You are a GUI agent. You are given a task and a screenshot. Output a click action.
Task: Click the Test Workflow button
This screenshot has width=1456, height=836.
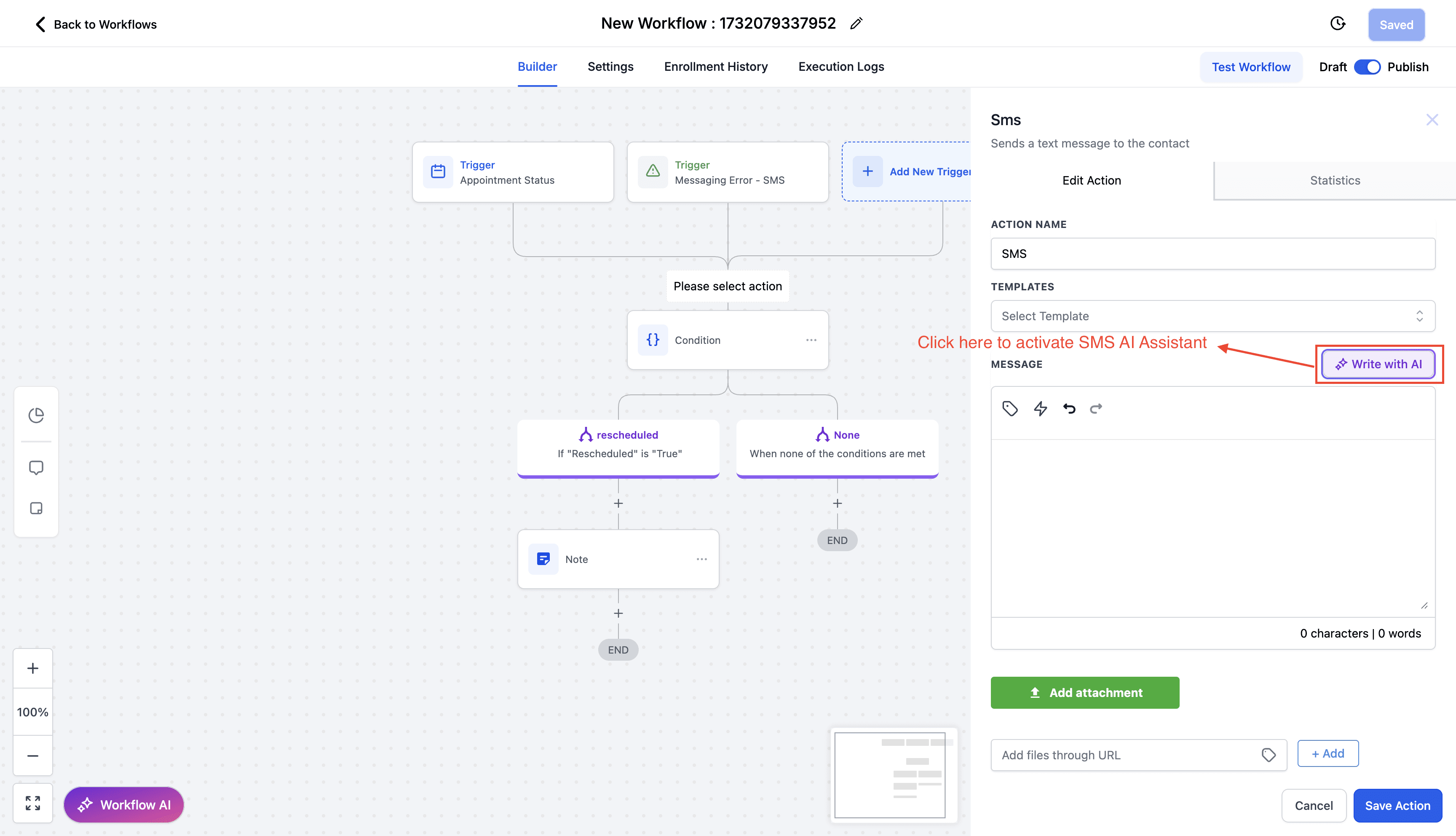coord(1250,67)
